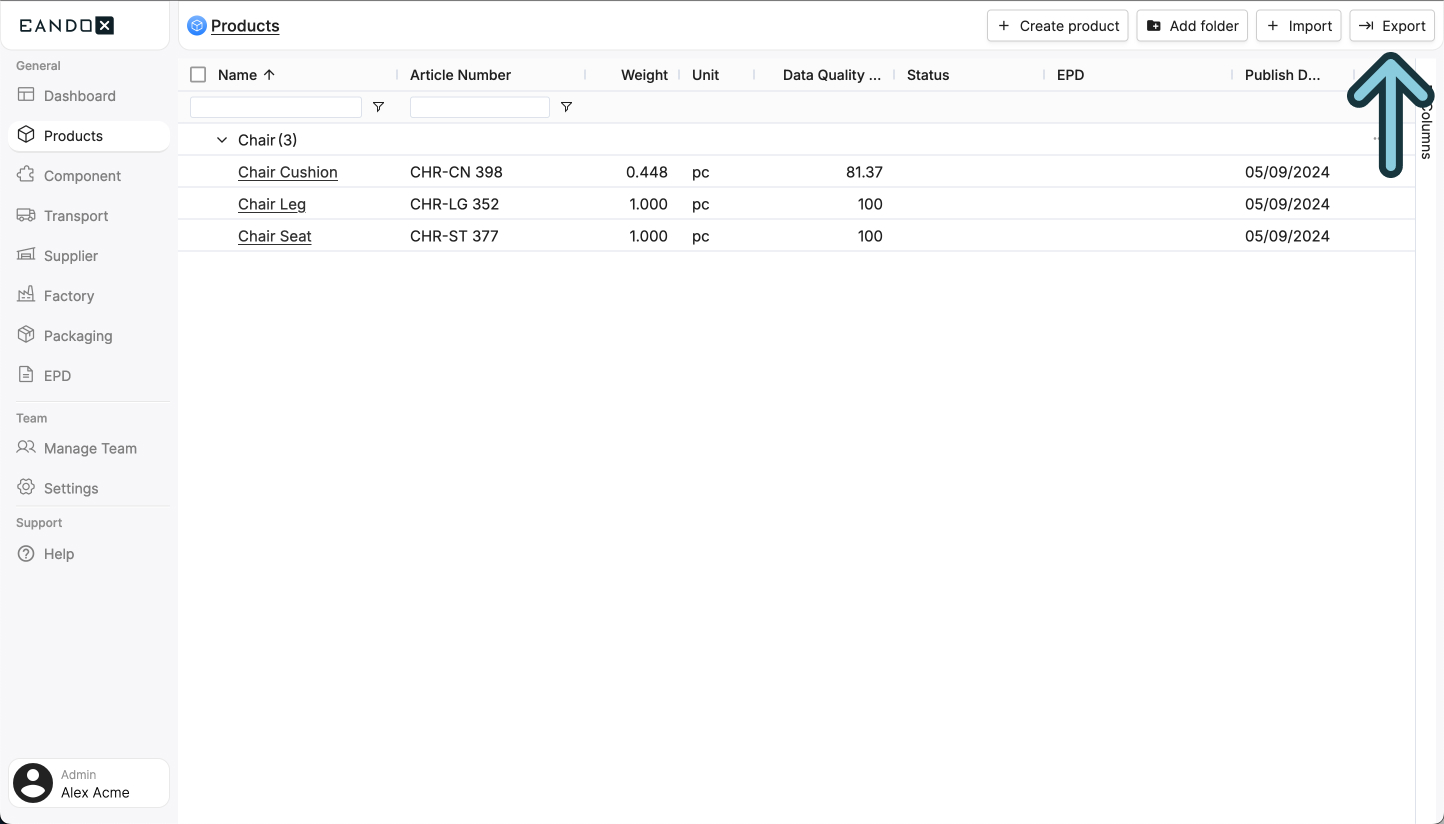Open the Chair Cushion product

click(288, 172)
